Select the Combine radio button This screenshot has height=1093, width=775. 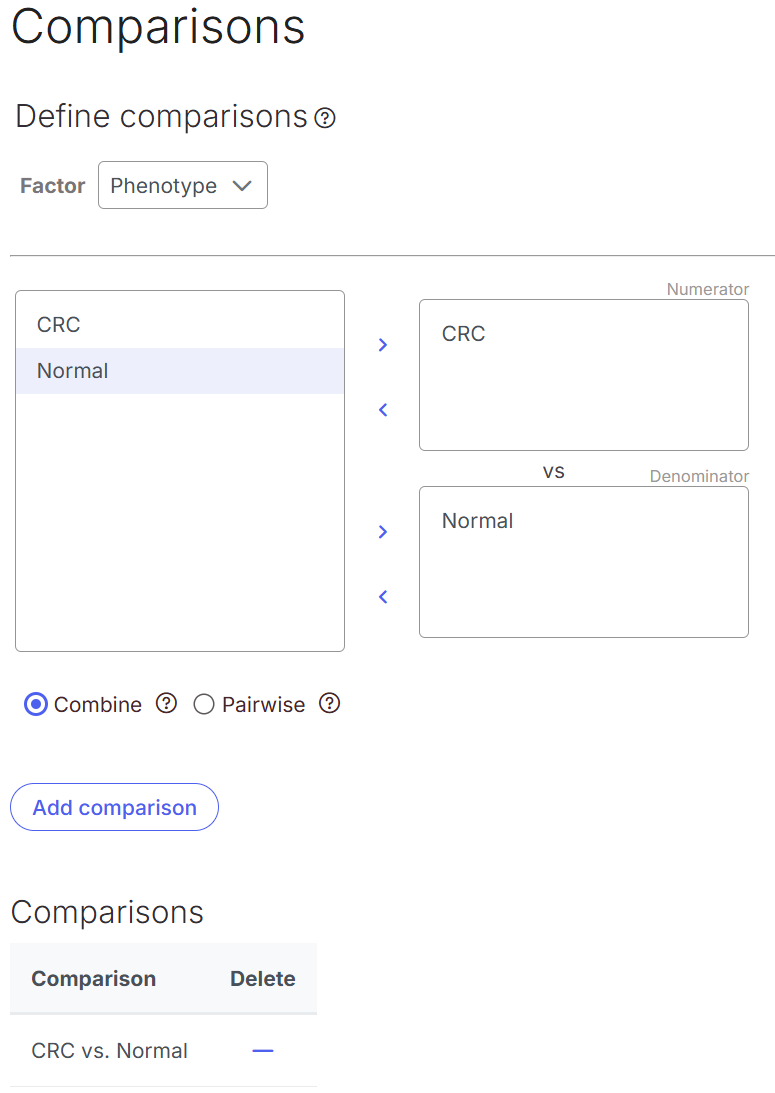point(36,704)
